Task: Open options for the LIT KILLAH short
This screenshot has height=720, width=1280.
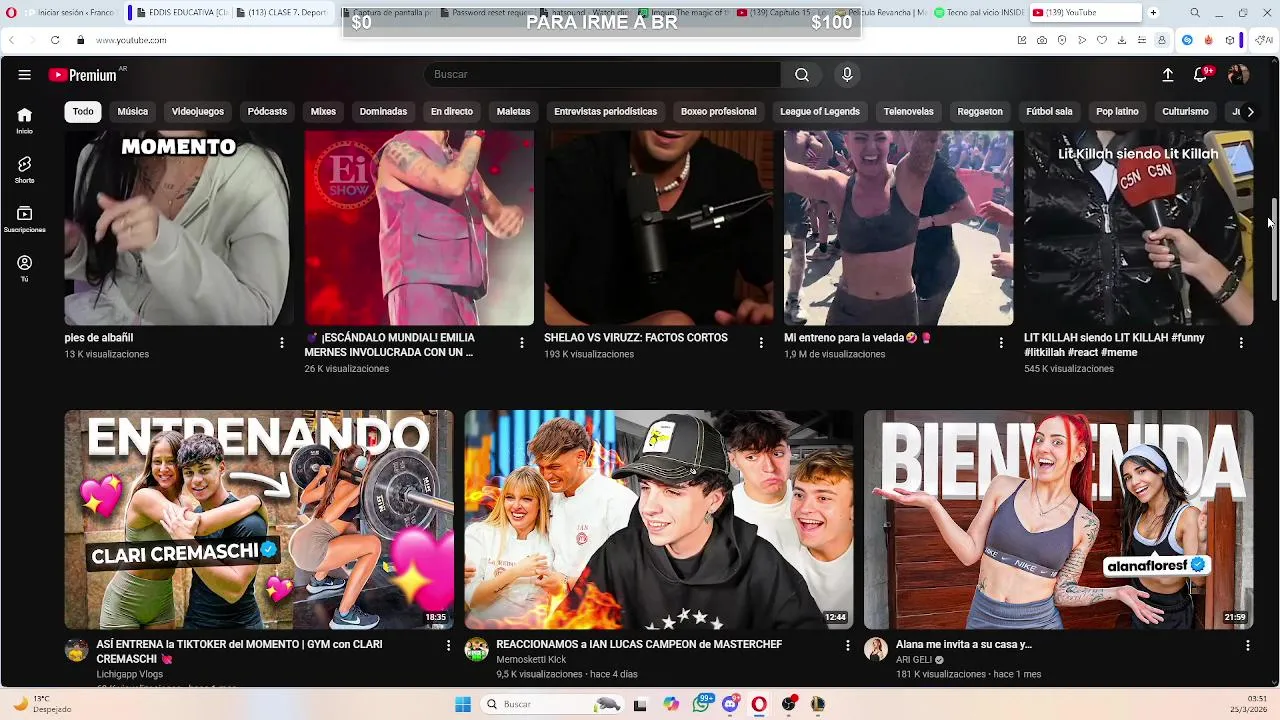Action: pos(1241,343)
